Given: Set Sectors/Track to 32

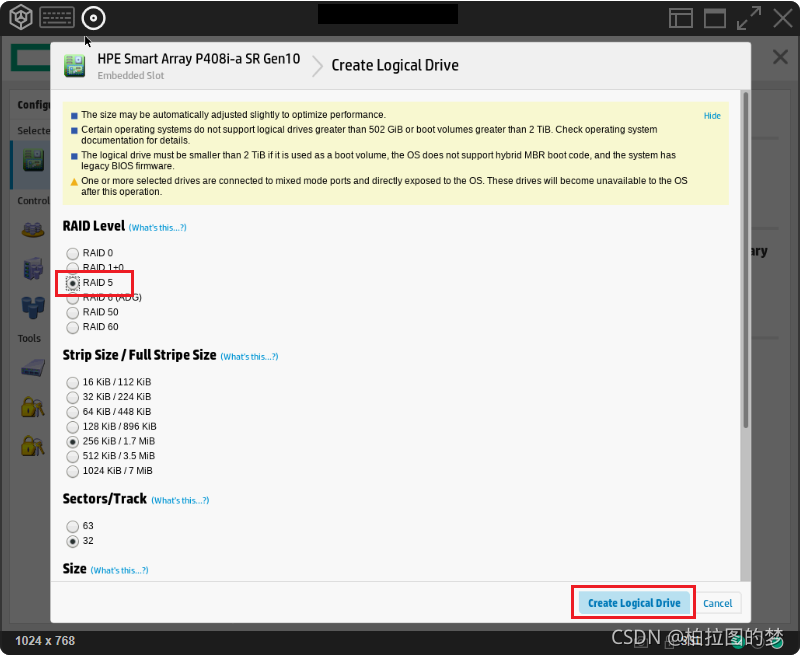Looking at the screenshot, I should pyautogui.click(x=73, y=541).
